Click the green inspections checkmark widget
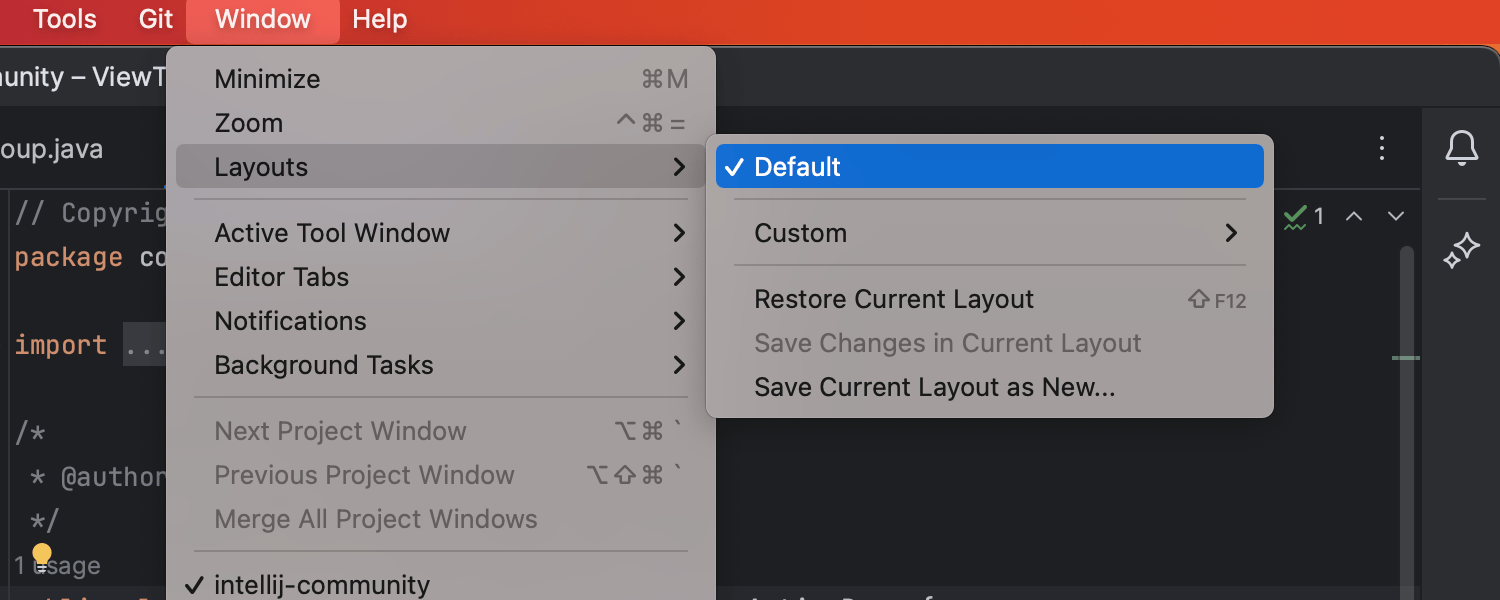Image resolution: width=1500 pixels, height=600 pixels. pyautogui.click(x=1297, y=216)
